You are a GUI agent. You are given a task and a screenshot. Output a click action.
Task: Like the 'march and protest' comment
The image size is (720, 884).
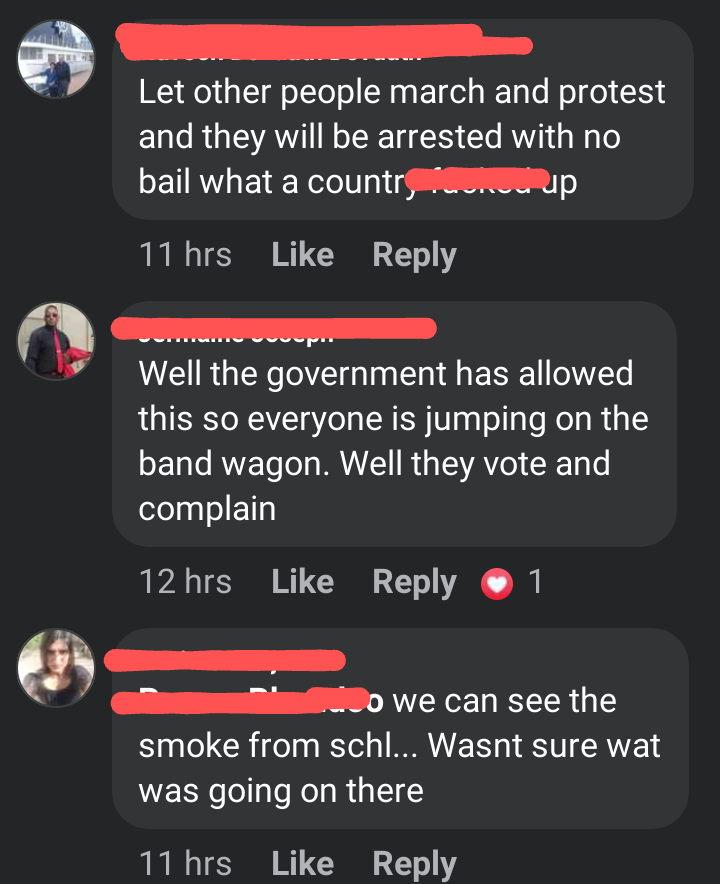click(x=303, y=254)
